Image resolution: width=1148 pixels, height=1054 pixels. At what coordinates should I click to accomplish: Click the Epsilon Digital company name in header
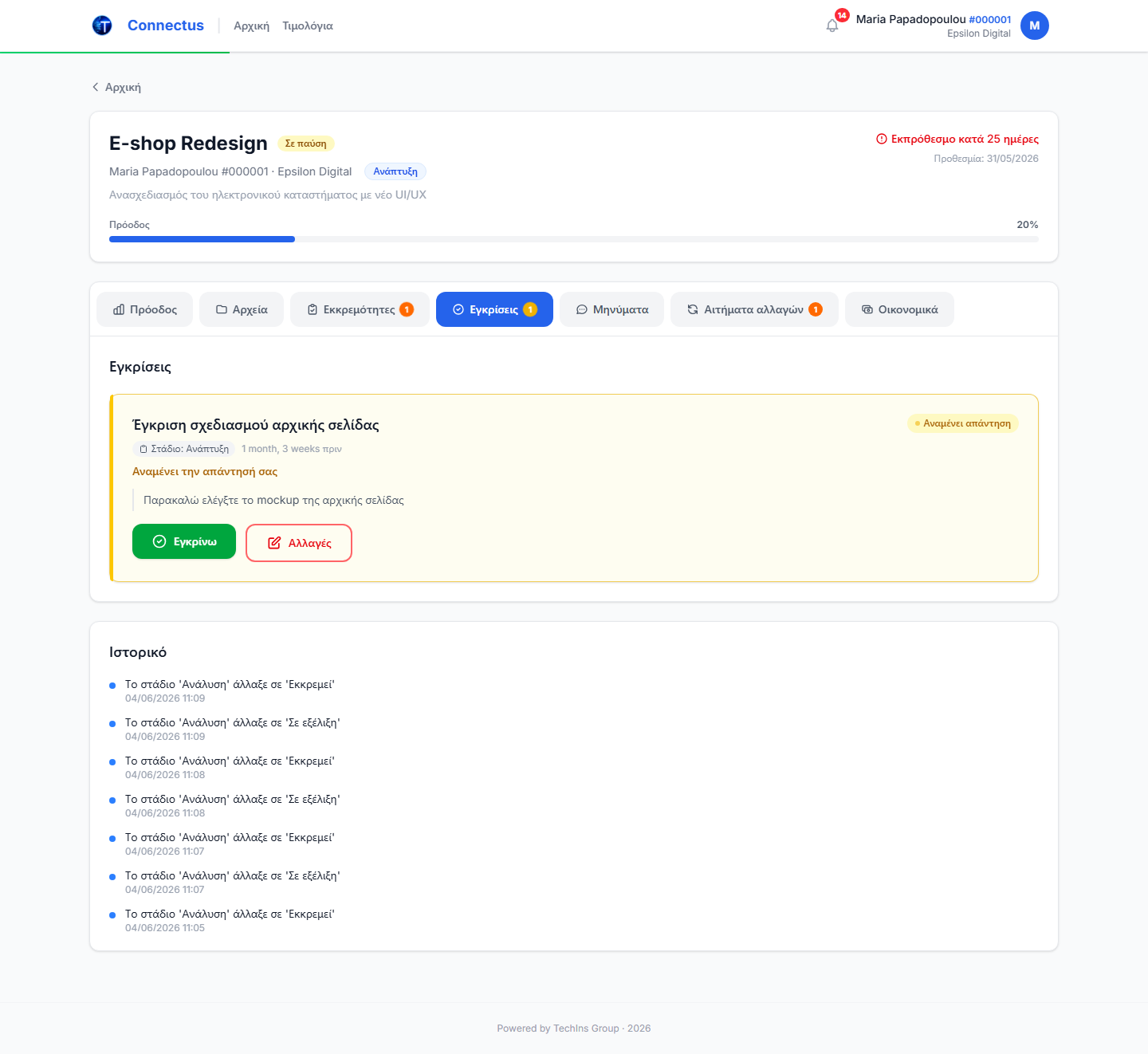click(979, 33)
